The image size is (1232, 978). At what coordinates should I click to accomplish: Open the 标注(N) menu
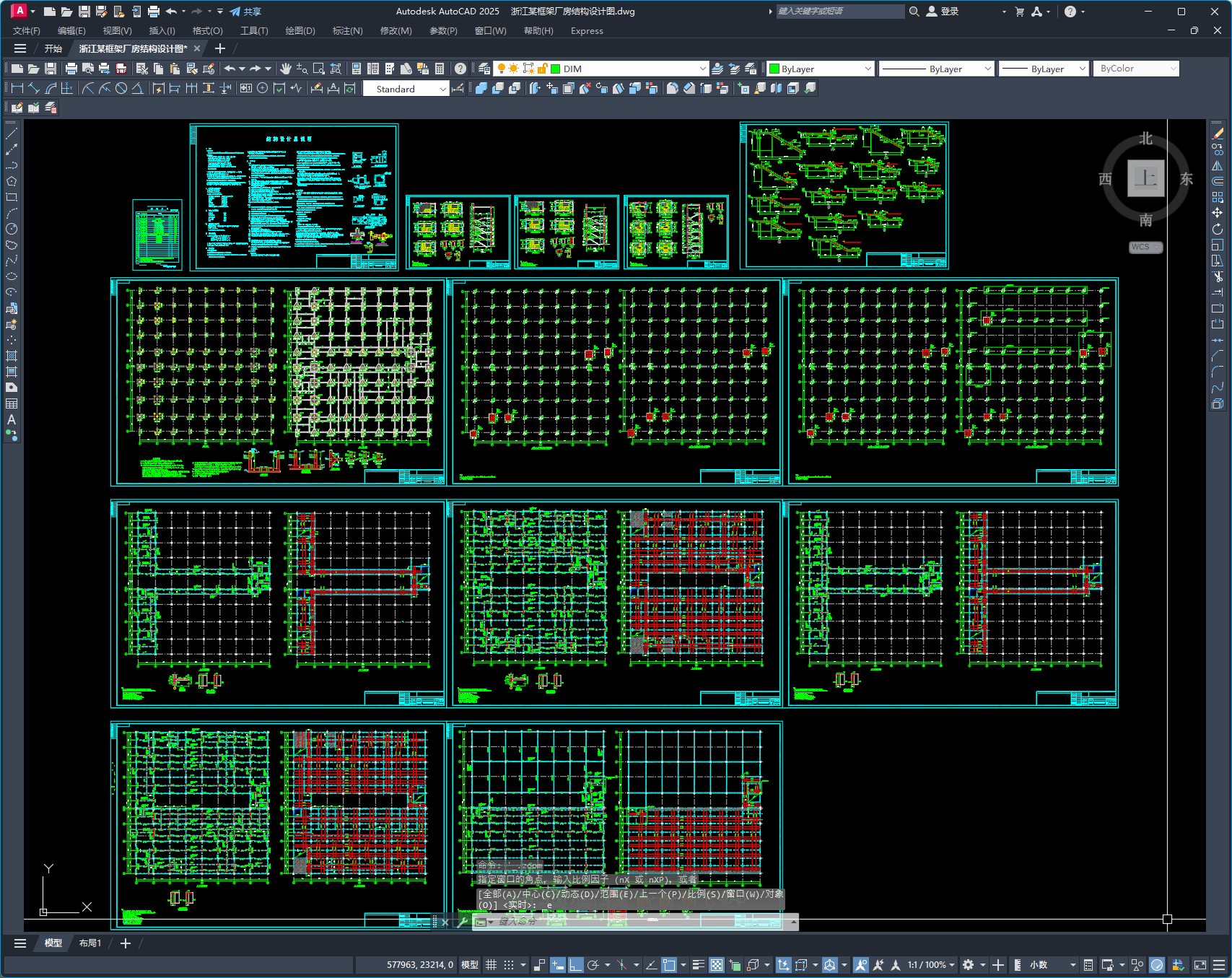[x=347, y=31]
